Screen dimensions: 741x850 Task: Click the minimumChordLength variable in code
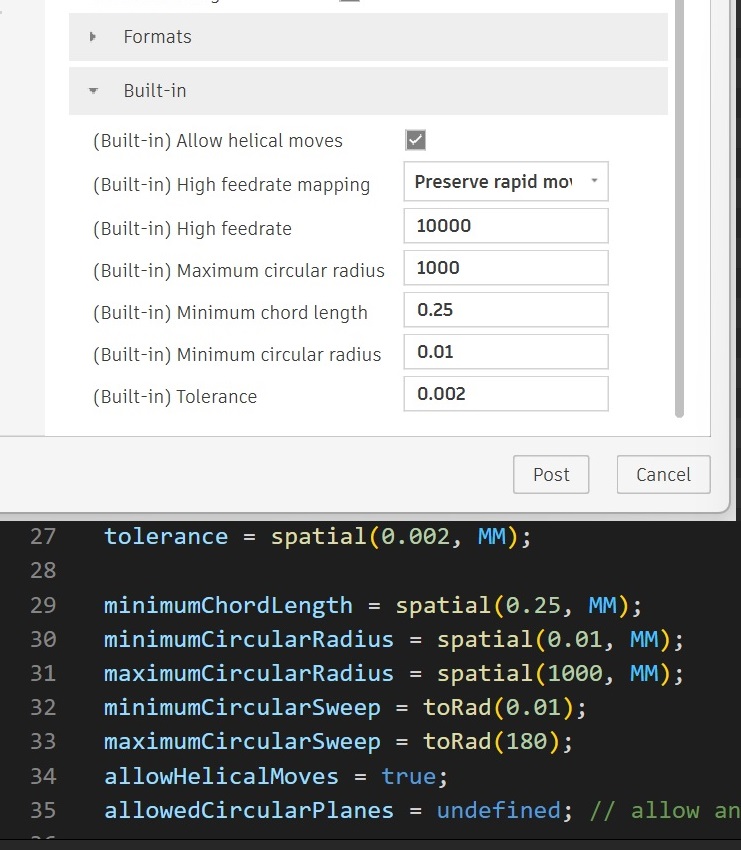tap(228, 605)
